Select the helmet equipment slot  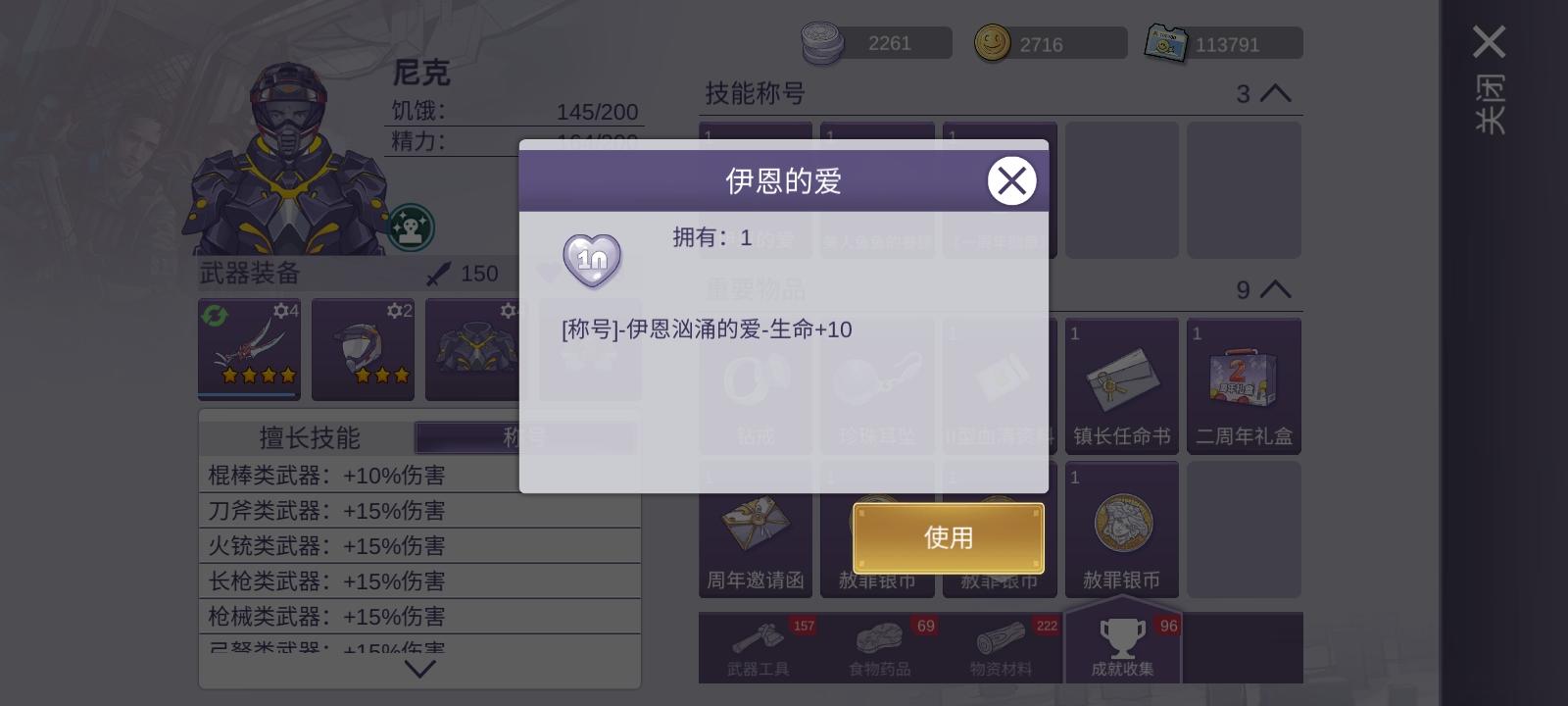(363, 349)
